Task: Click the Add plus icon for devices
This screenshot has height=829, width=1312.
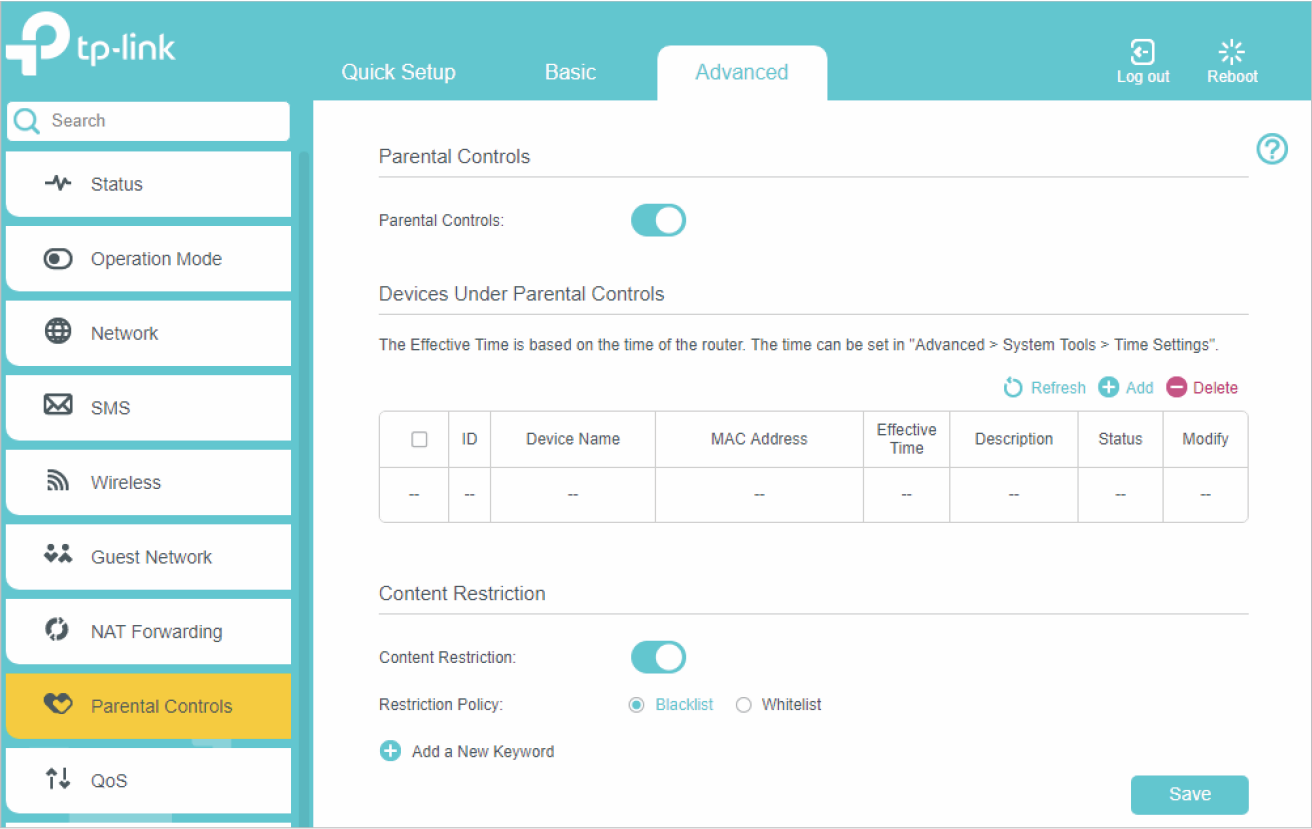Action: pyautogui.click(x=1108, y=388)
